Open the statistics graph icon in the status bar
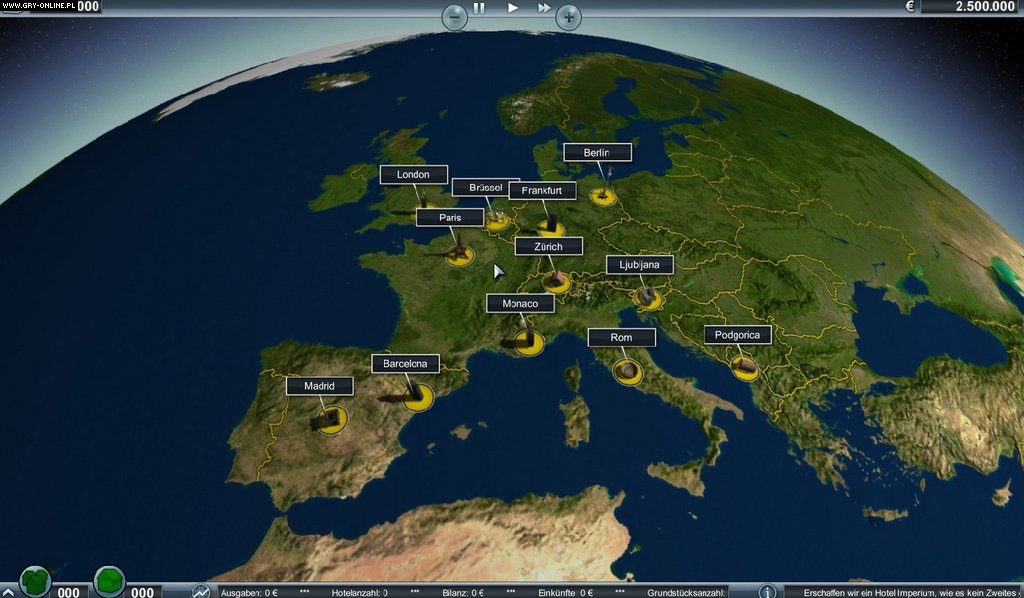 coord(201,591)
